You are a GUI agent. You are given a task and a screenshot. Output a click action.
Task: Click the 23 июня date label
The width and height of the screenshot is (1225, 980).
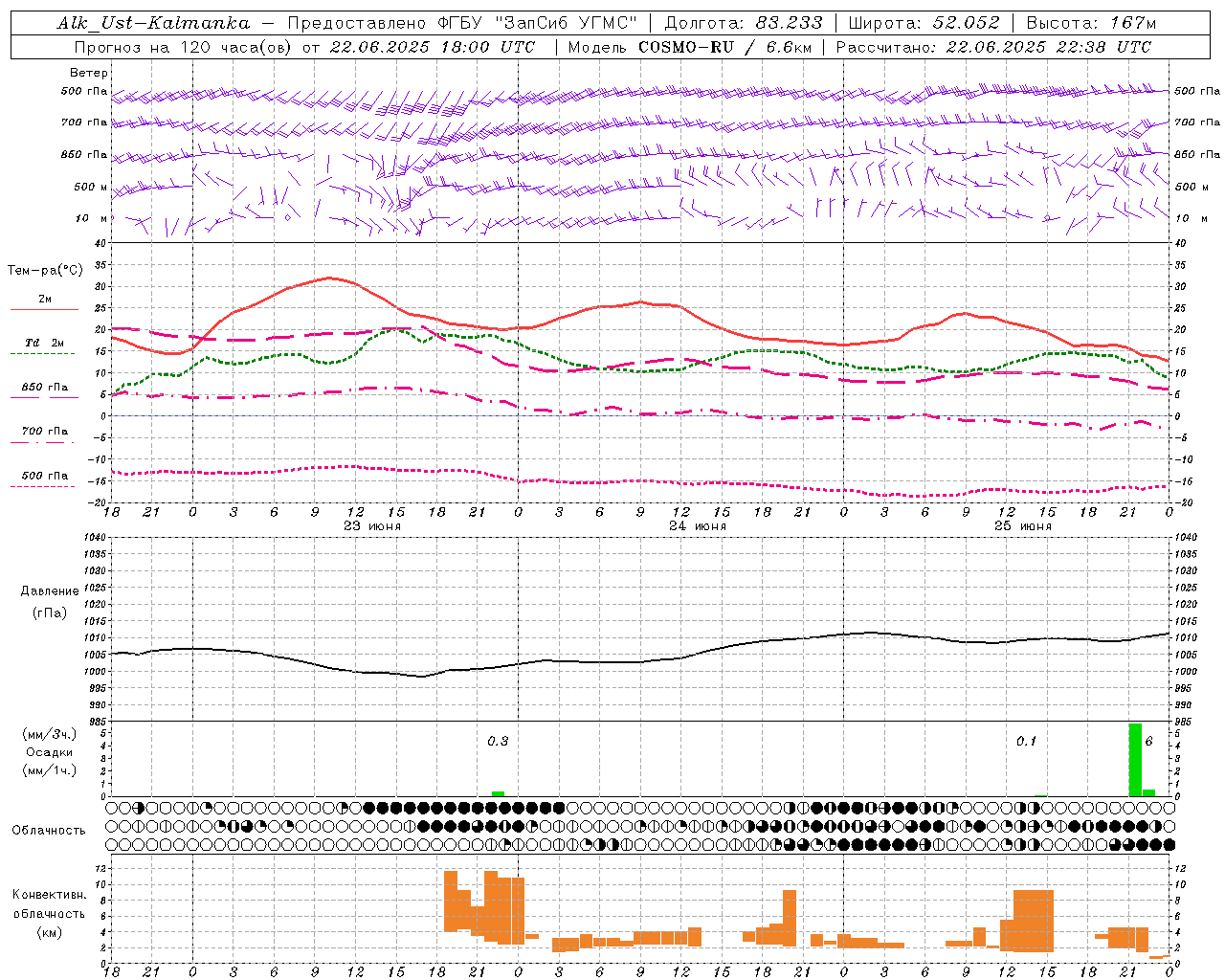coord(371,525)
